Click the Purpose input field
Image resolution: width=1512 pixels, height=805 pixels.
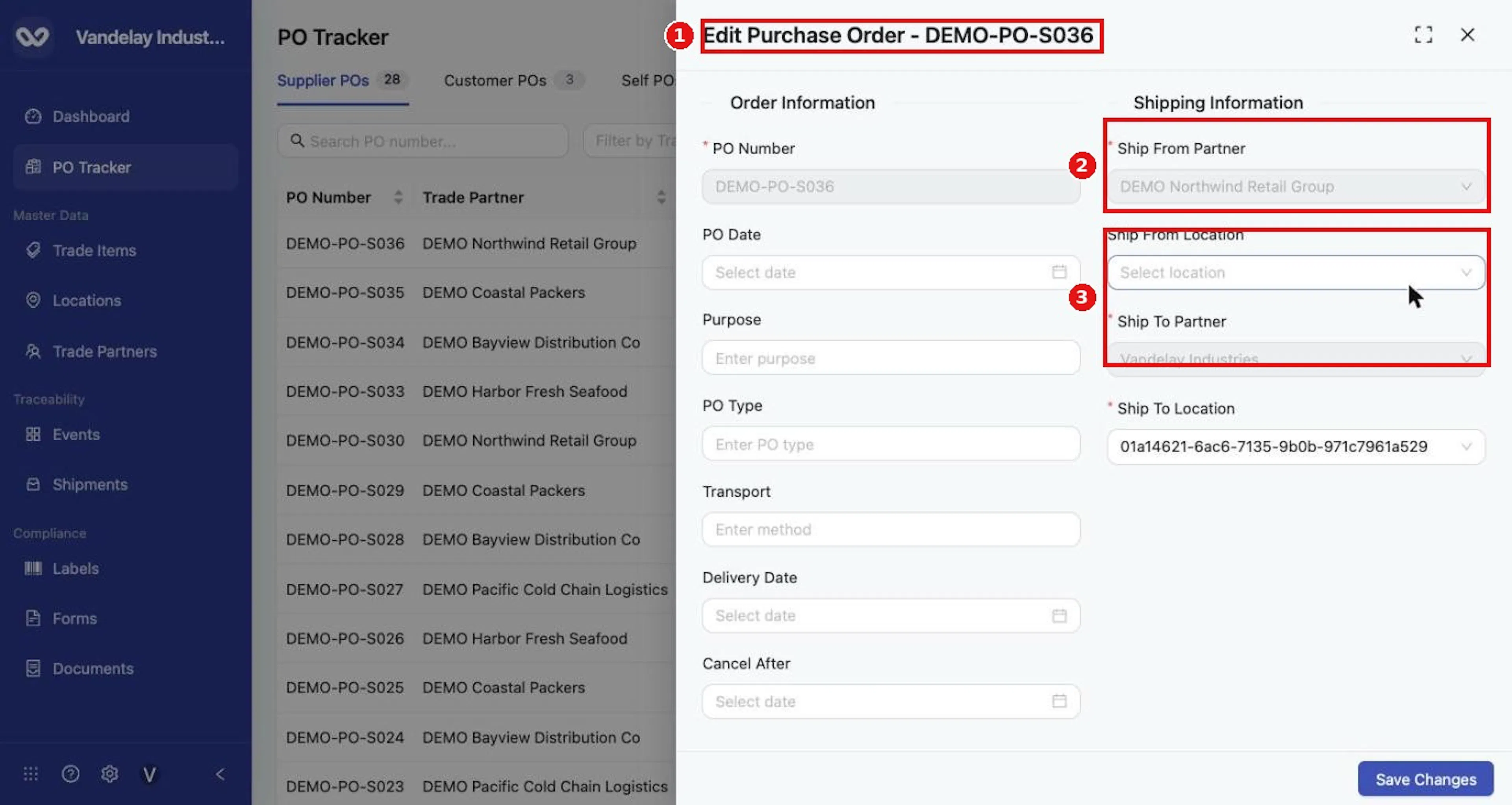890,358
